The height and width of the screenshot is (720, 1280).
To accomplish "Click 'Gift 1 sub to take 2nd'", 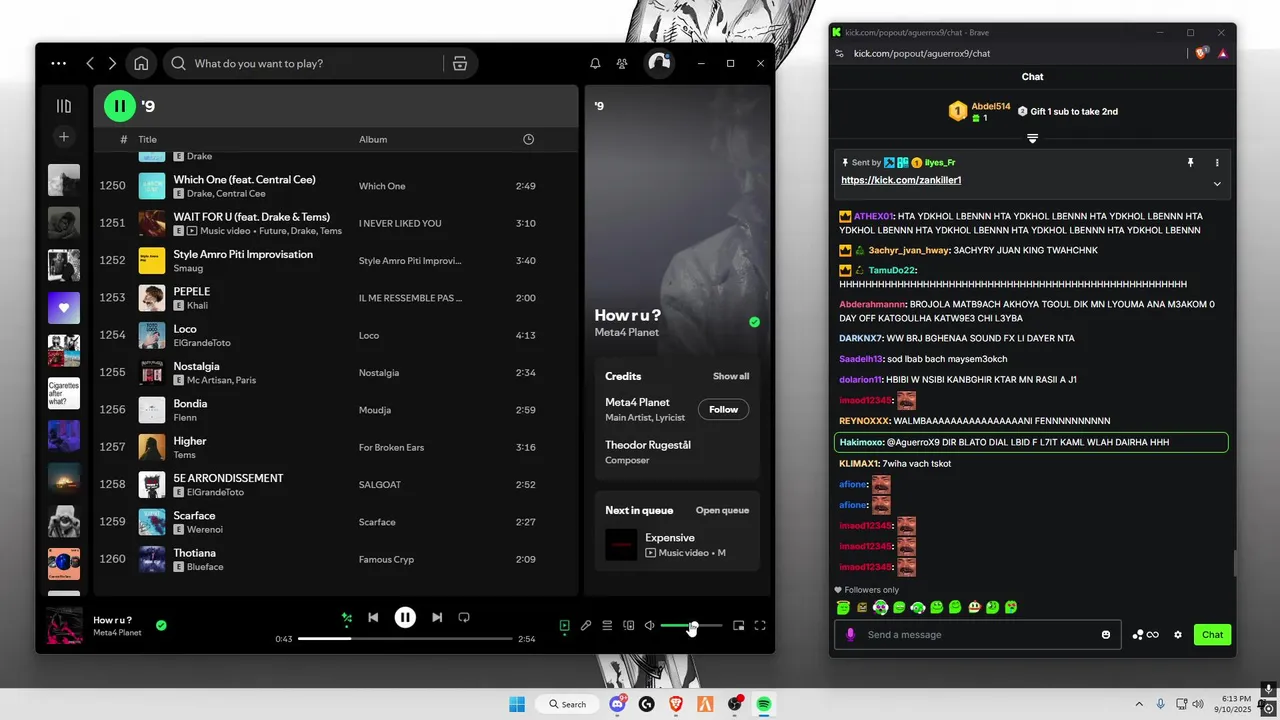I will click(1067, 111).
